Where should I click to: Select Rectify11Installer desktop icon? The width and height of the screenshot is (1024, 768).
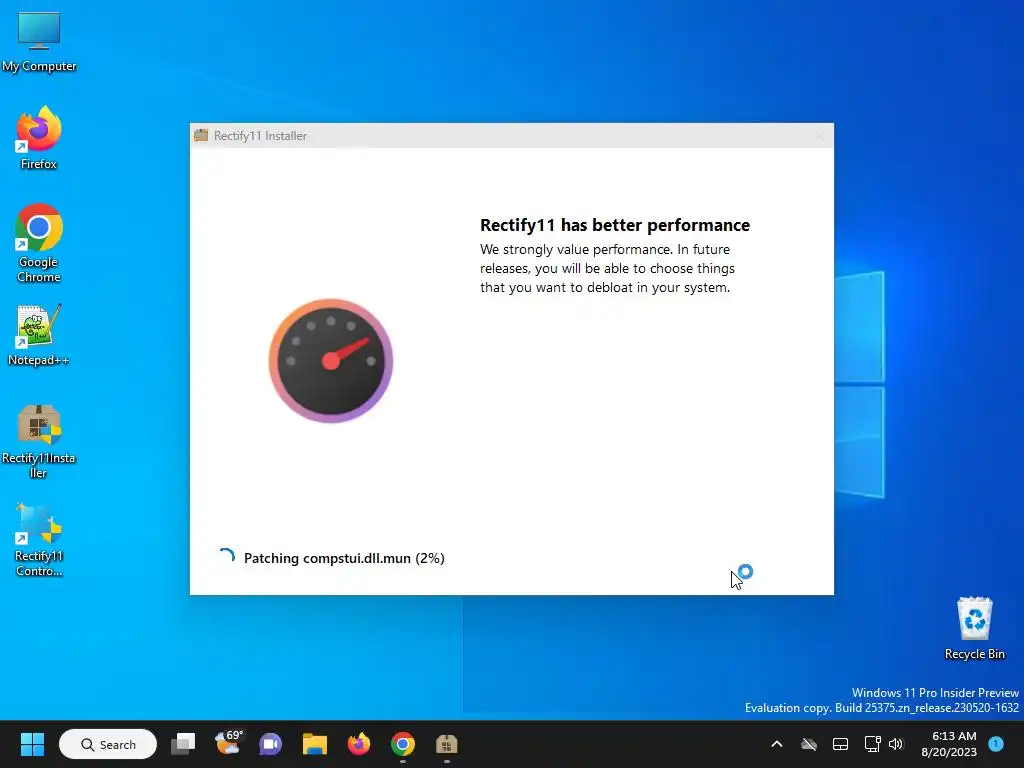tap(39, 441)
